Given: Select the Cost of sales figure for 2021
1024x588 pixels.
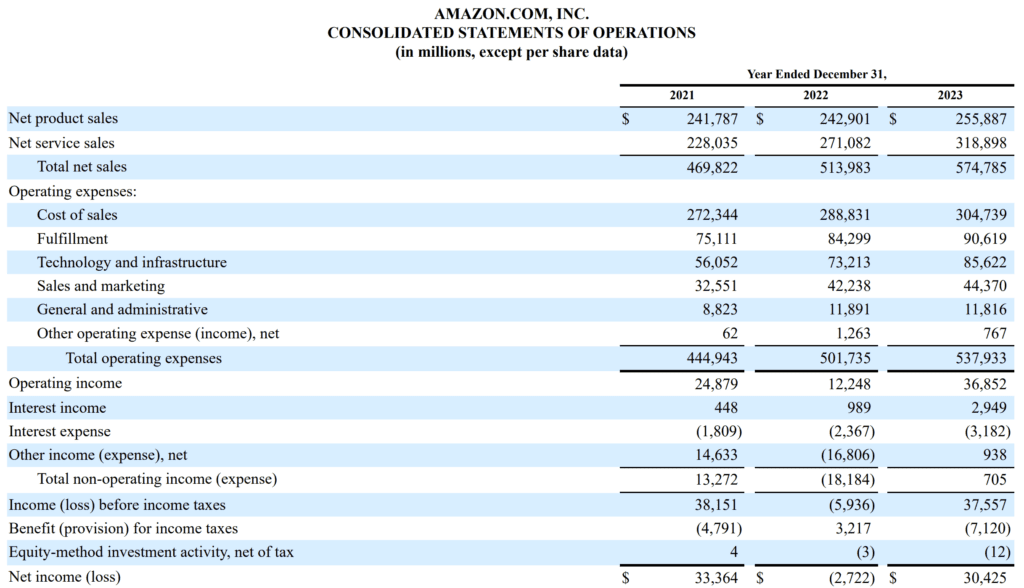Looking at the screenshot, I should click(714, 215).
